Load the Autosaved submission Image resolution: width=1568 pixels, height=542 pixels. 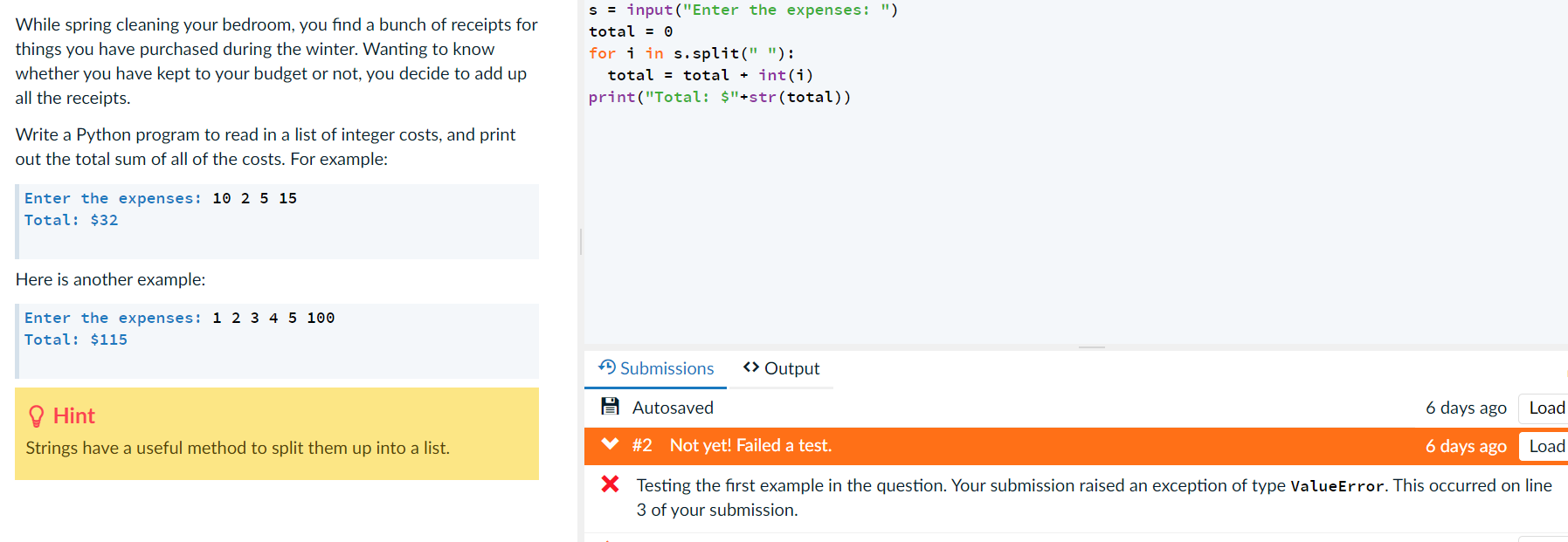click(1545, 408)
